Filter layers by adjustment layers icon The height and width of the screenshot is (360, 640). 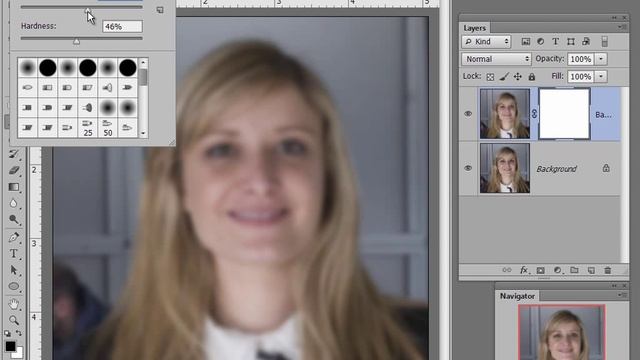pos(540,42)
